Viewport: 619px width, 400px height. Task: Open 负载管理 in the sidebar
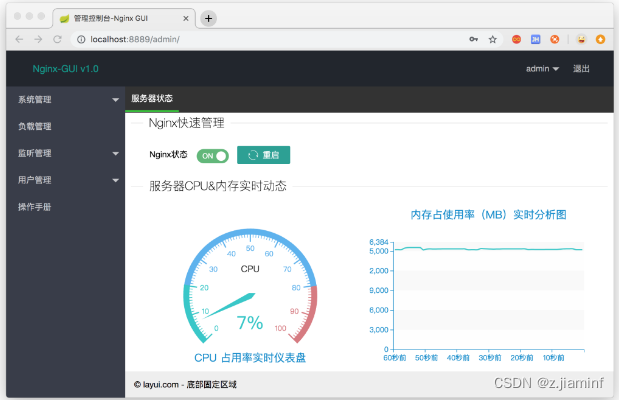coord(66,126)
